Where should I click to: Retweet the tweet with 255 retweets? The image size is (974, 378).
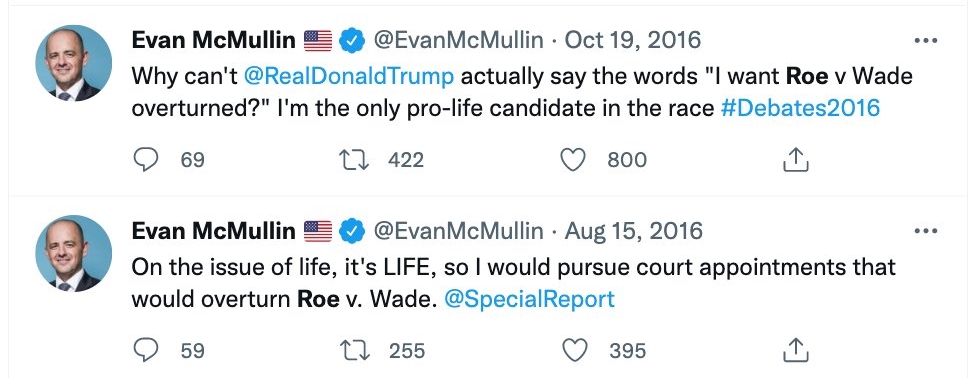(355, 351)
